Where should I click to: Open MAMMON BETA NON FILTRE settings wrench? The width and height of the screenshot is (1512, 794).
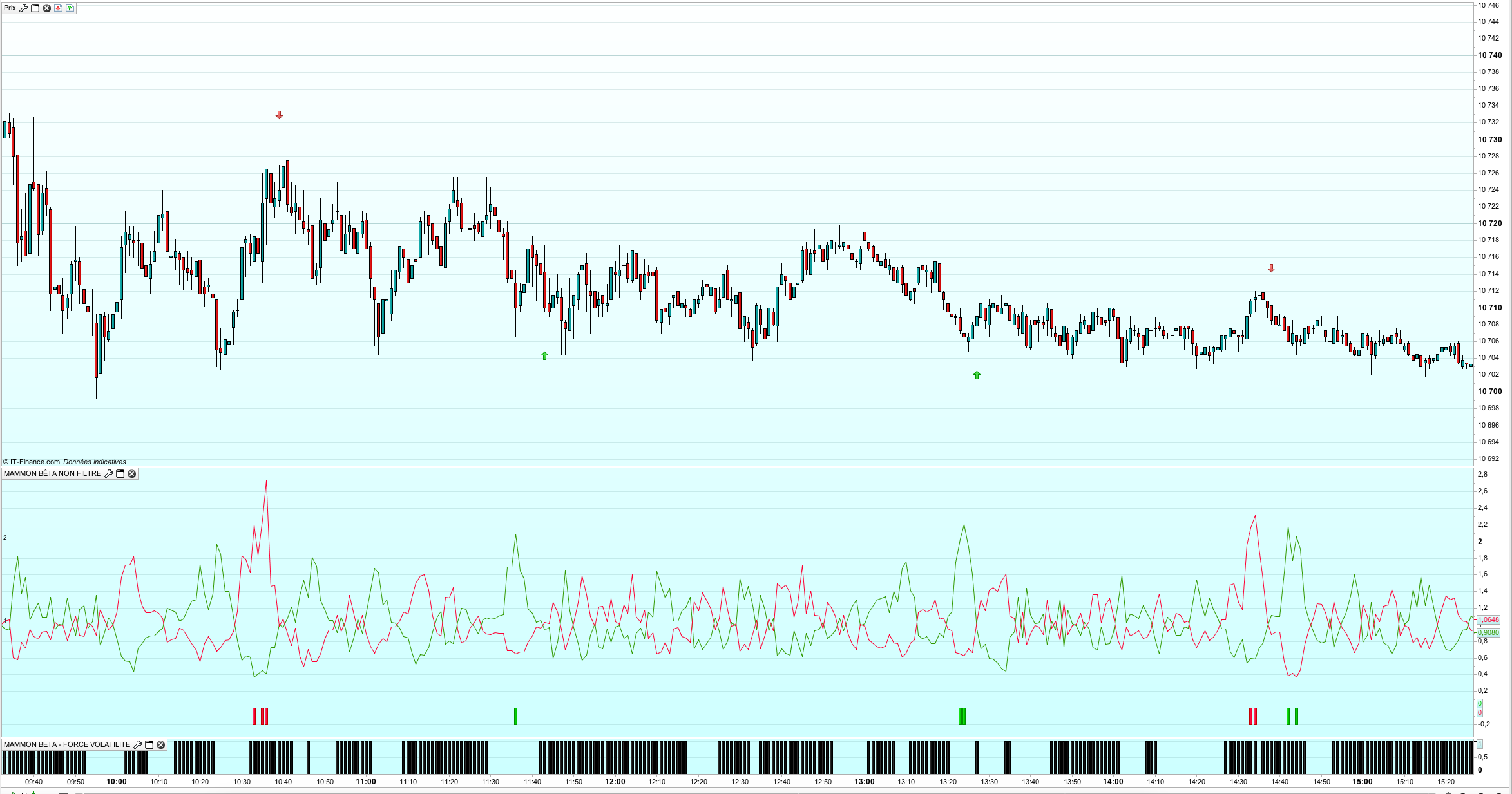pyautogui.click(x=109, y=474)
